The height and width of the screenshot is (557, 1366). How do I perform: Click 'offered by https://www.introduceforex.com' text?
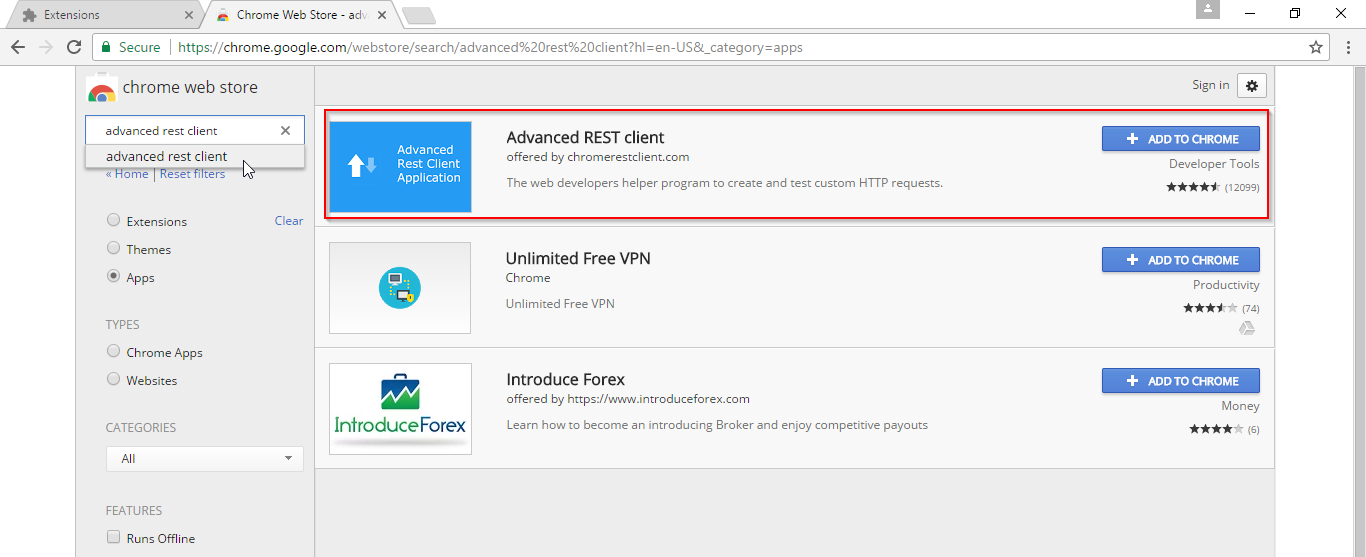628,399
